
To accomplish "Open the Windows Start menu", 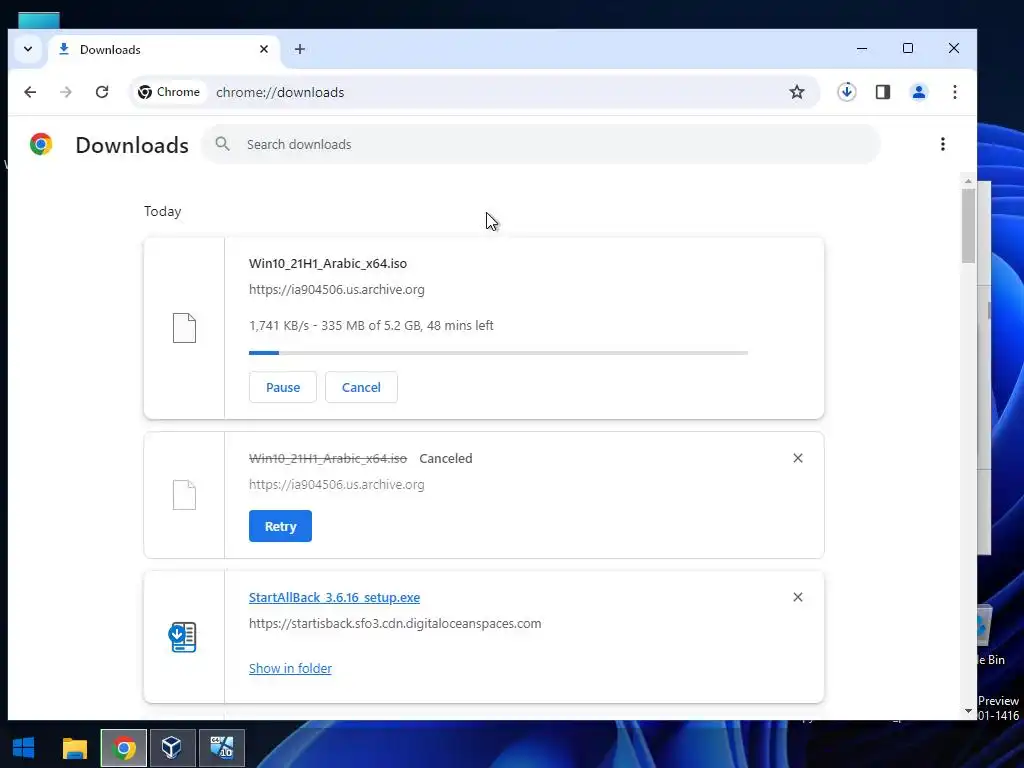I will 24,748.
